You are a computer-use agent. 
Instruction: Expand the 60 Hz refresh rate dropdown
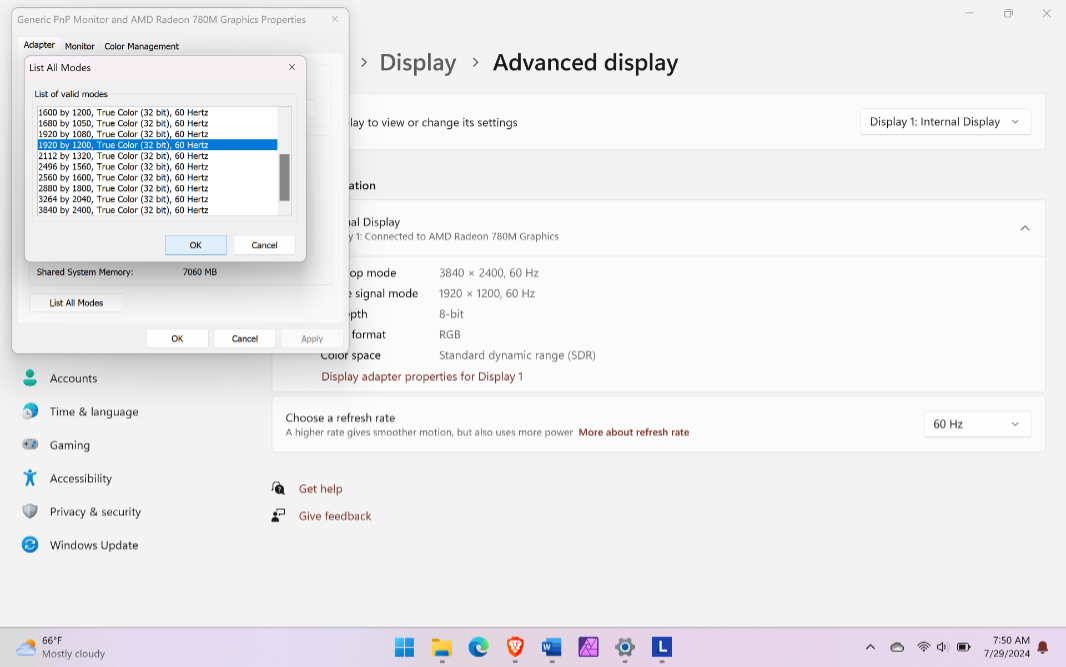(x=976, y=424)
